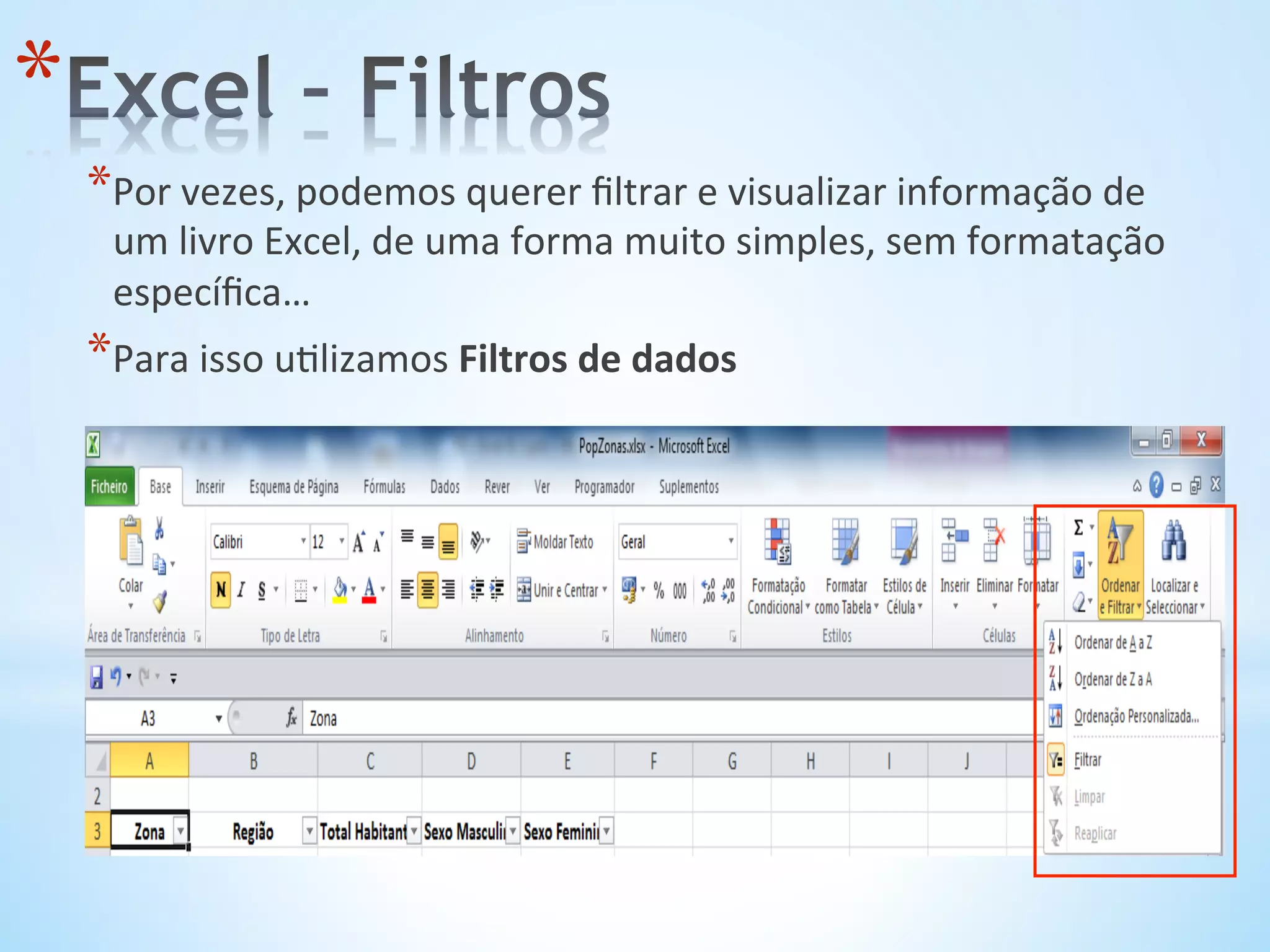Switch to Esquema de Página tab
Viewport: 1270px width, 952px height.
point(294,487)
